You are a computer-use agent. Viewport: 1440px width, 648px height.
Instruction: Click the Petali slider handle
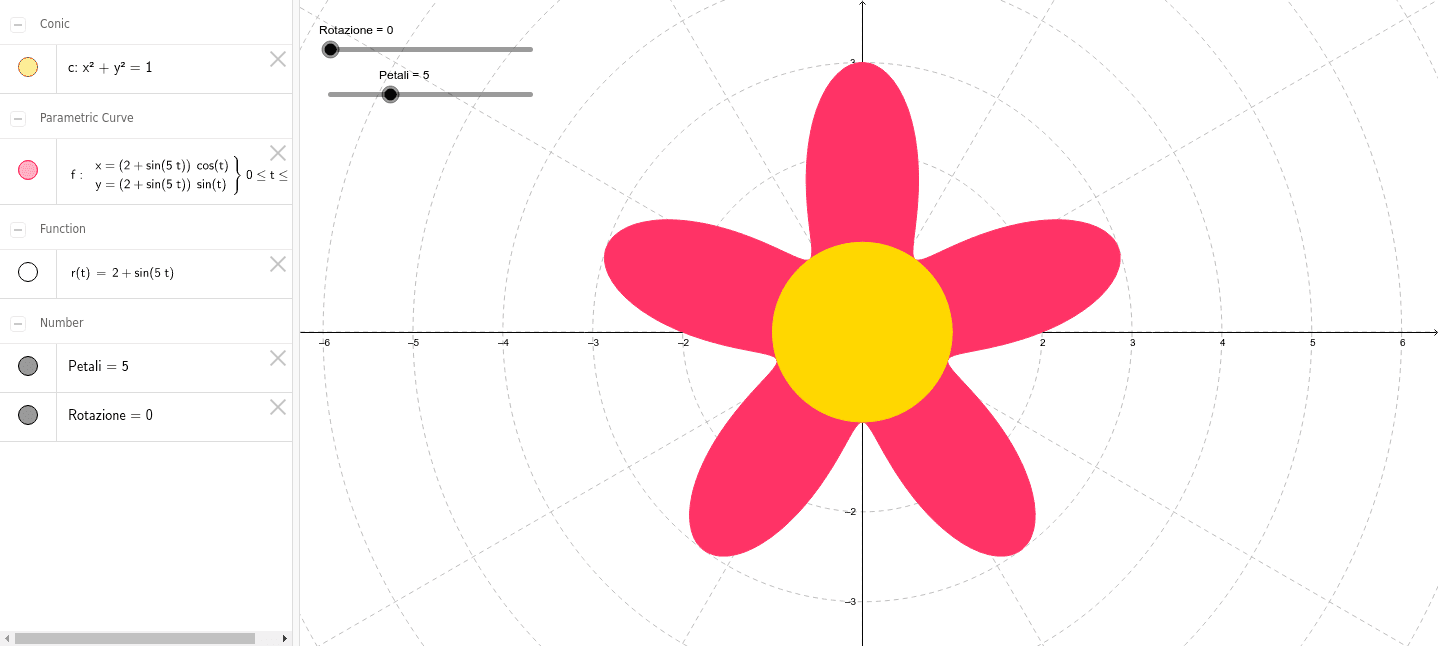pos(391,94)
